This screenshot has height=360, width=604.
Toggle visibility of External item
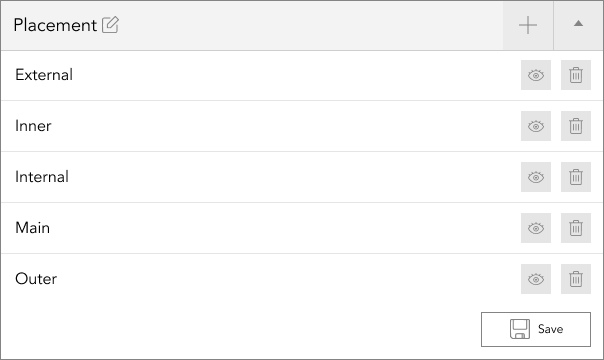[536, 75]
